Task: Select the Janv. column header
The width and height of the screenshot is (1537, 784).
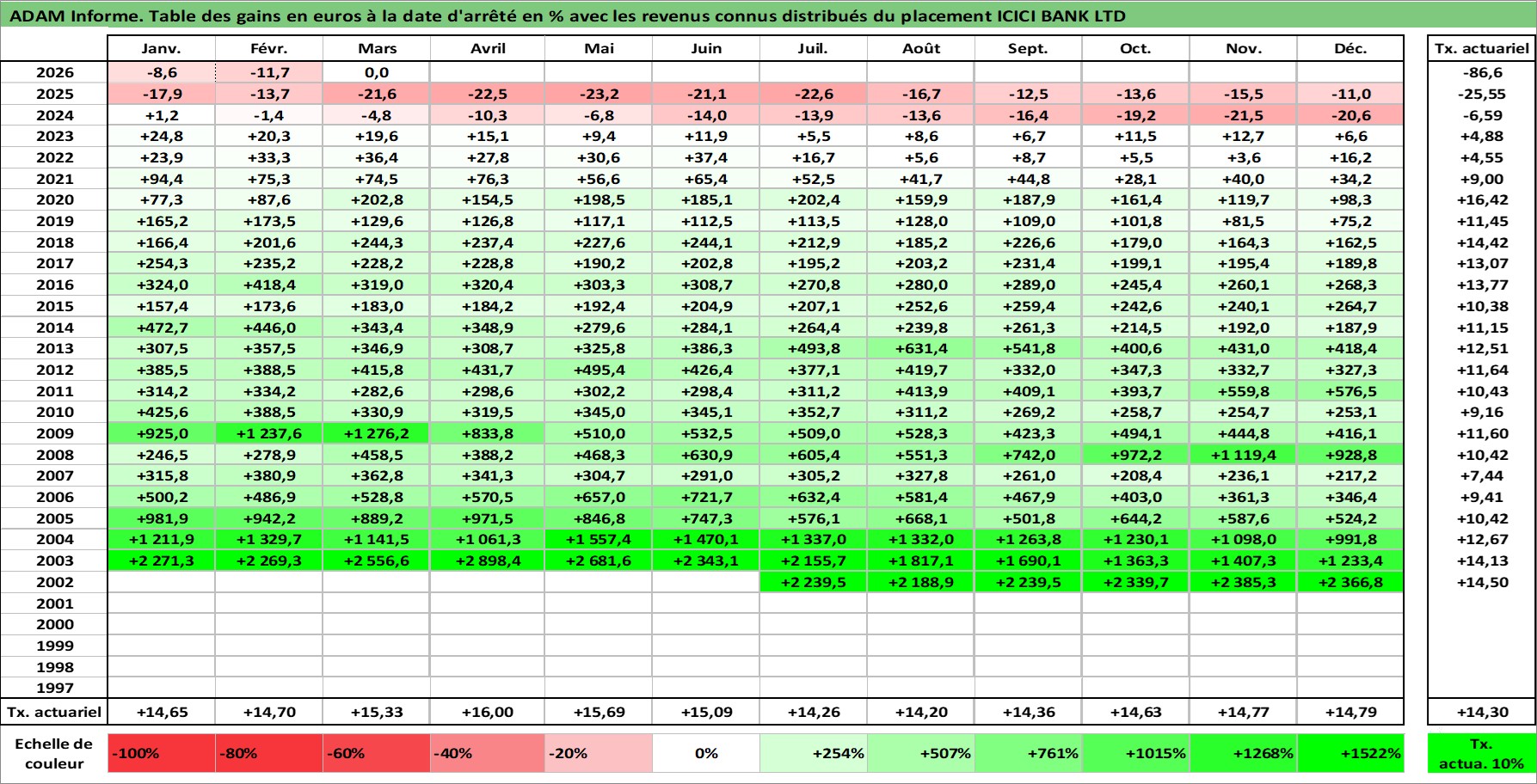Action: click(x=161, y=48)
